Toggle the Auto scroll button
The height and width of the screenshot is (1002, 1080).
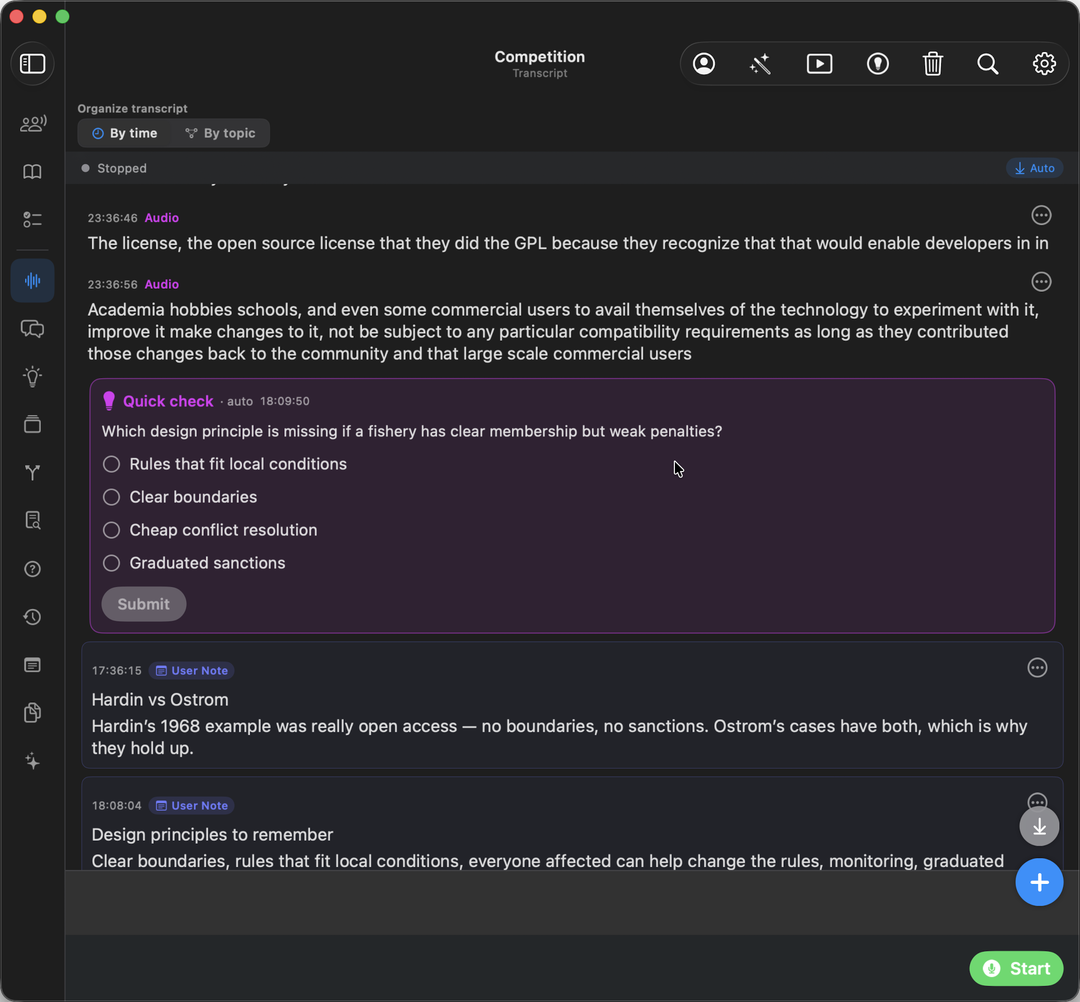1035,168
